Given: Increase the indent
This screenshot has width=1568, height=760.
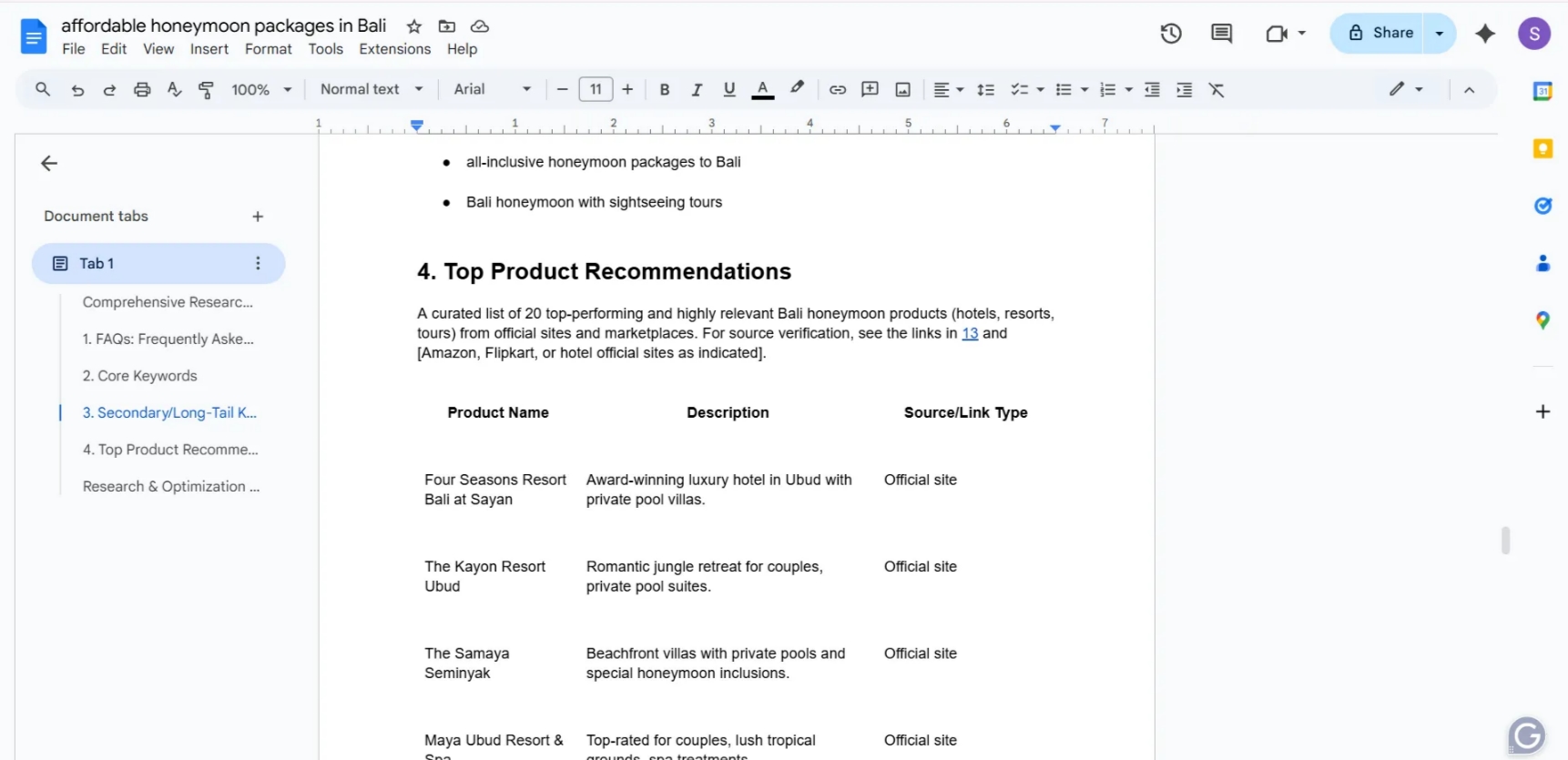Looking at the screenshot, I should pyautogui.click(x=1184, y=89).
